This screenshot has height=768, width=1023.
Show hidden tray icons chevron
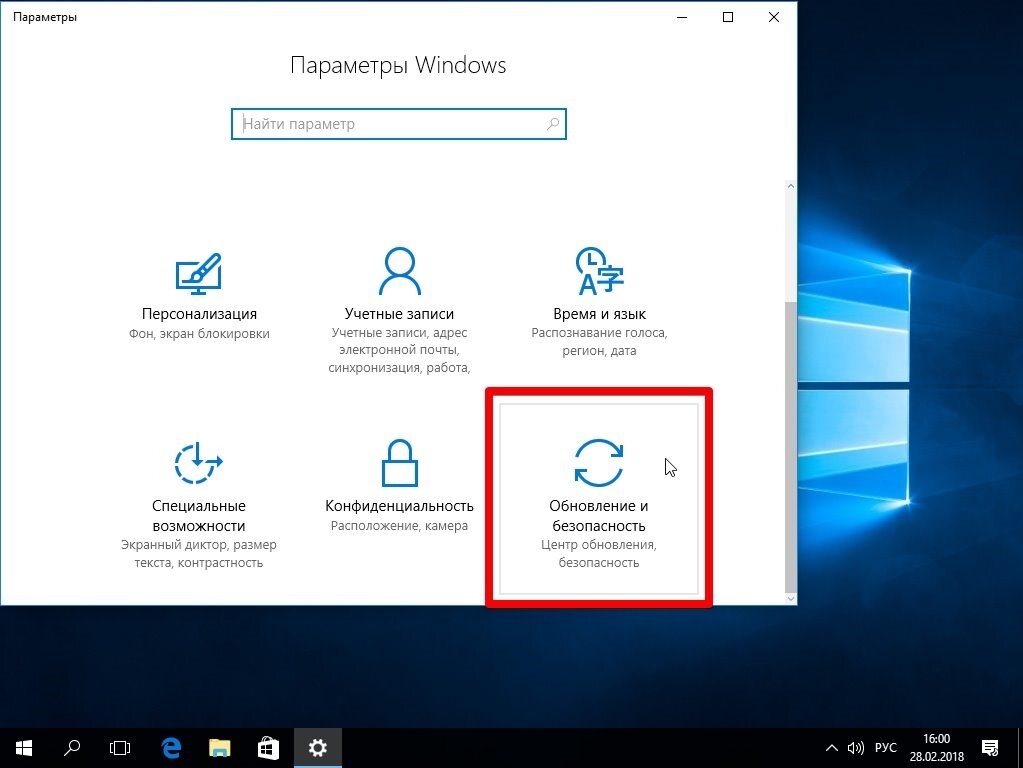click(831, 748)
